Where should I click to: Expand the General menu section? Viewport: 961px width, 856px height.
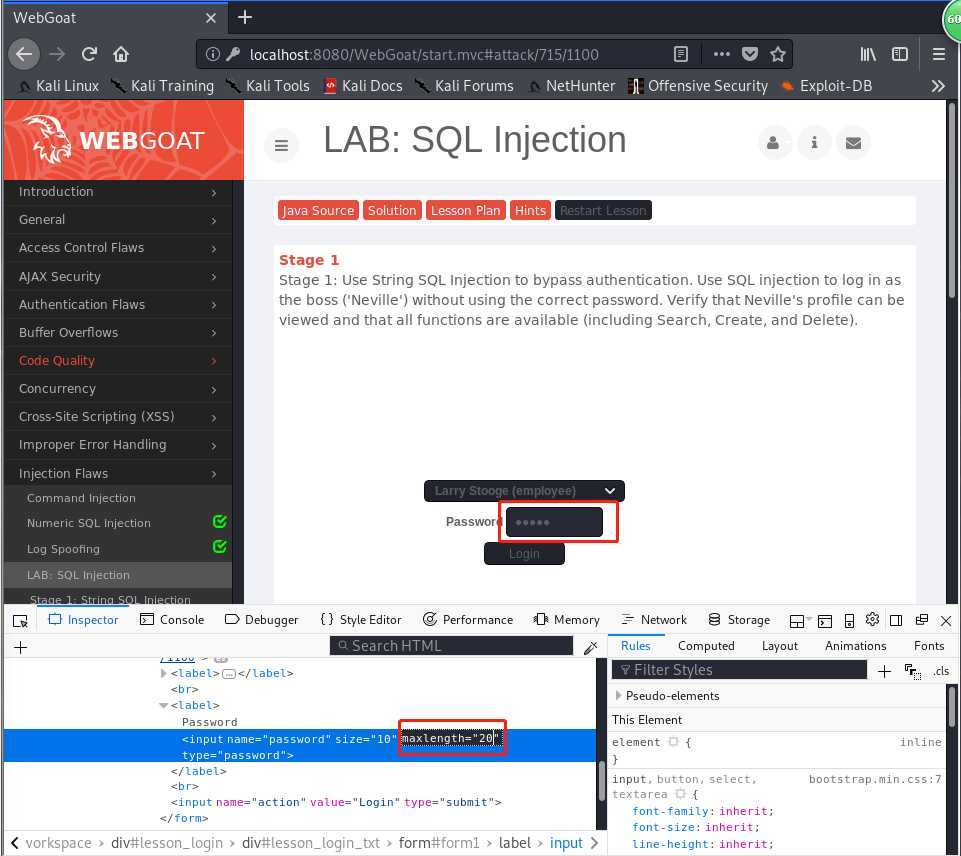click(x=118, y=219)
